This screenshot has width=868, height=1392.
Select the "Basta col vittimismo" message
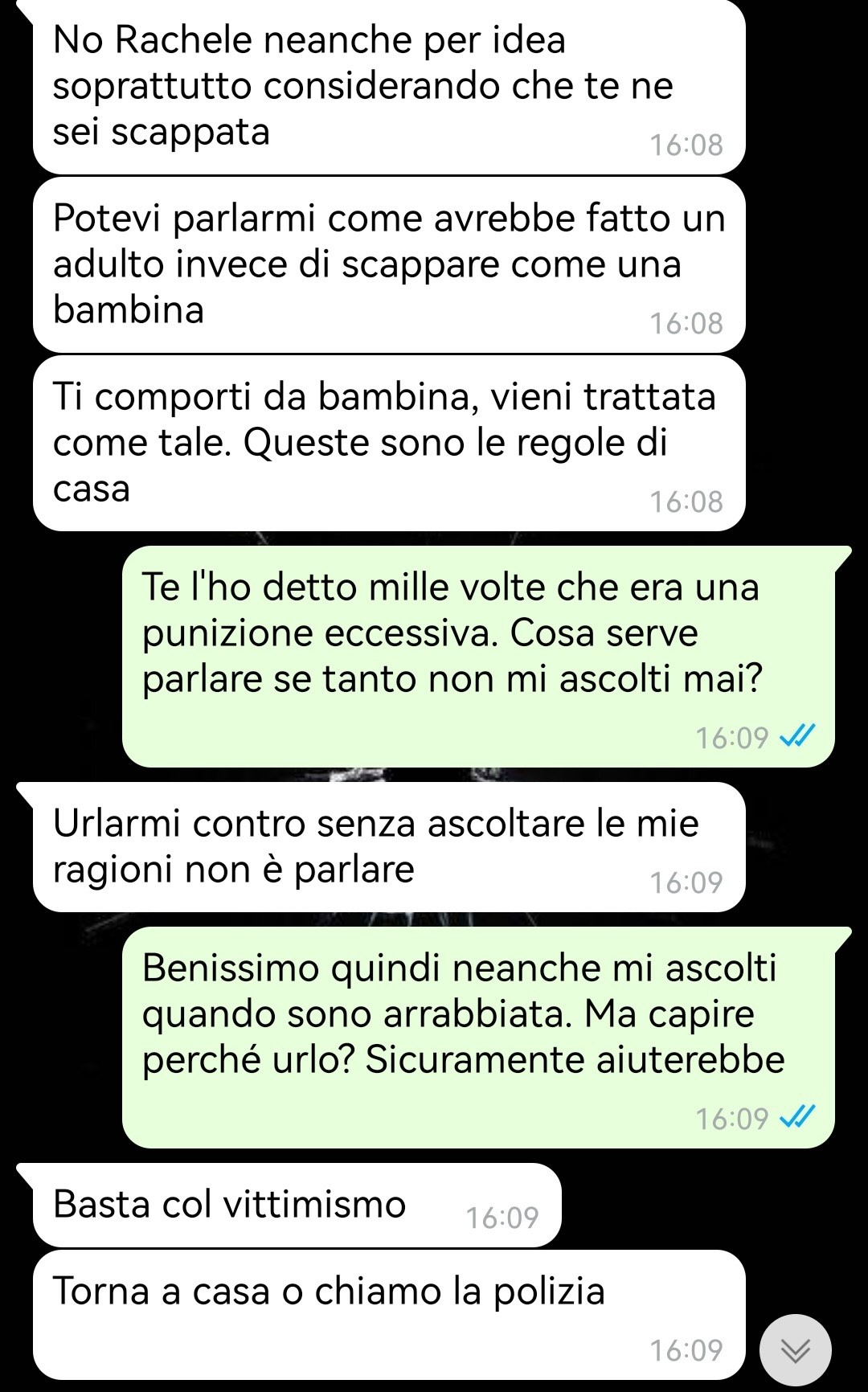tap(297, 1206)
